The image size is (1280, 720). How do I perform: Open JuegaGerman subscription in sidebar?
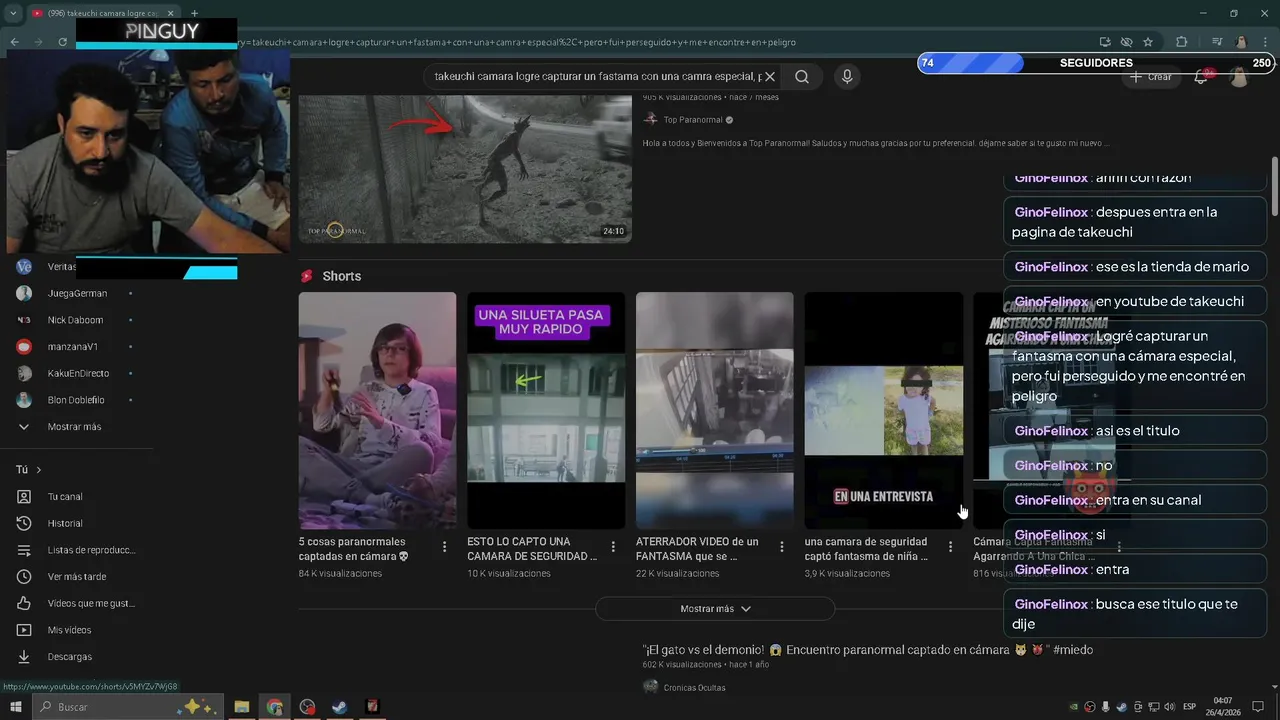tap(76, 293)
